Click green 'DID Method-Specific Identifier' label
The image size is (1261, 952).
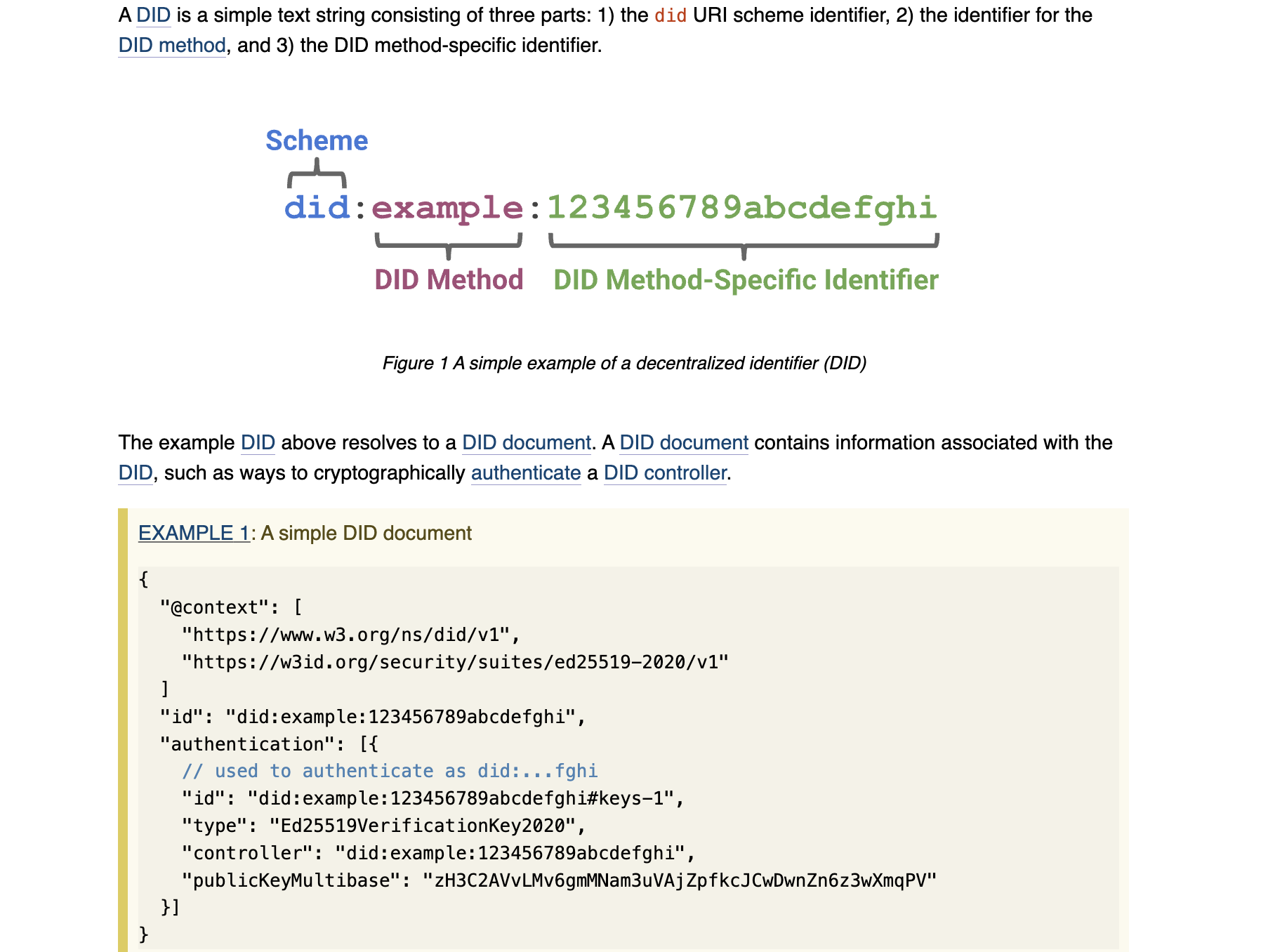746,279
